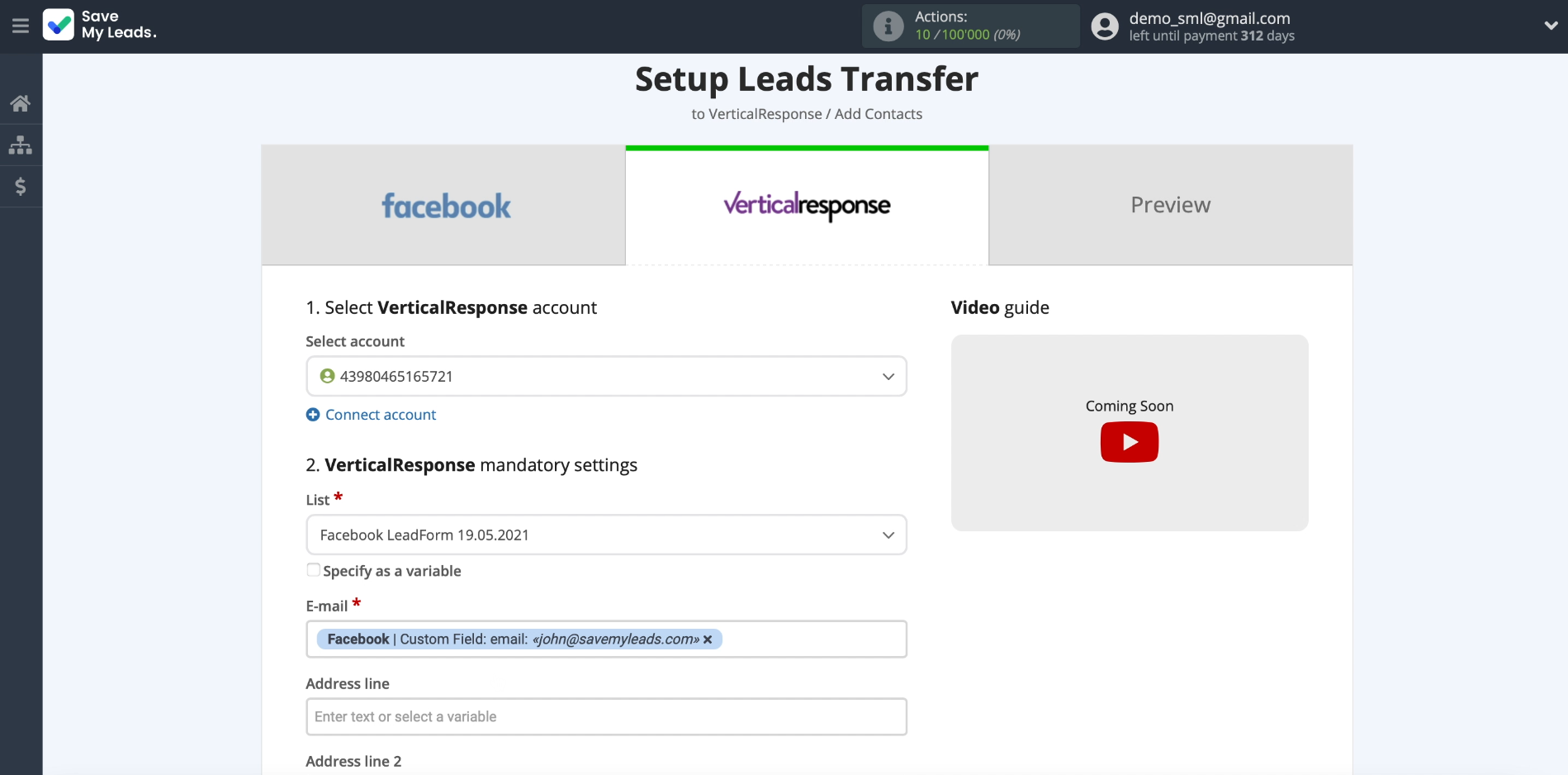This screenshot has width=1568, height=775.
Task: Click the plus icon beside Connect account
Action: (313, 415)
